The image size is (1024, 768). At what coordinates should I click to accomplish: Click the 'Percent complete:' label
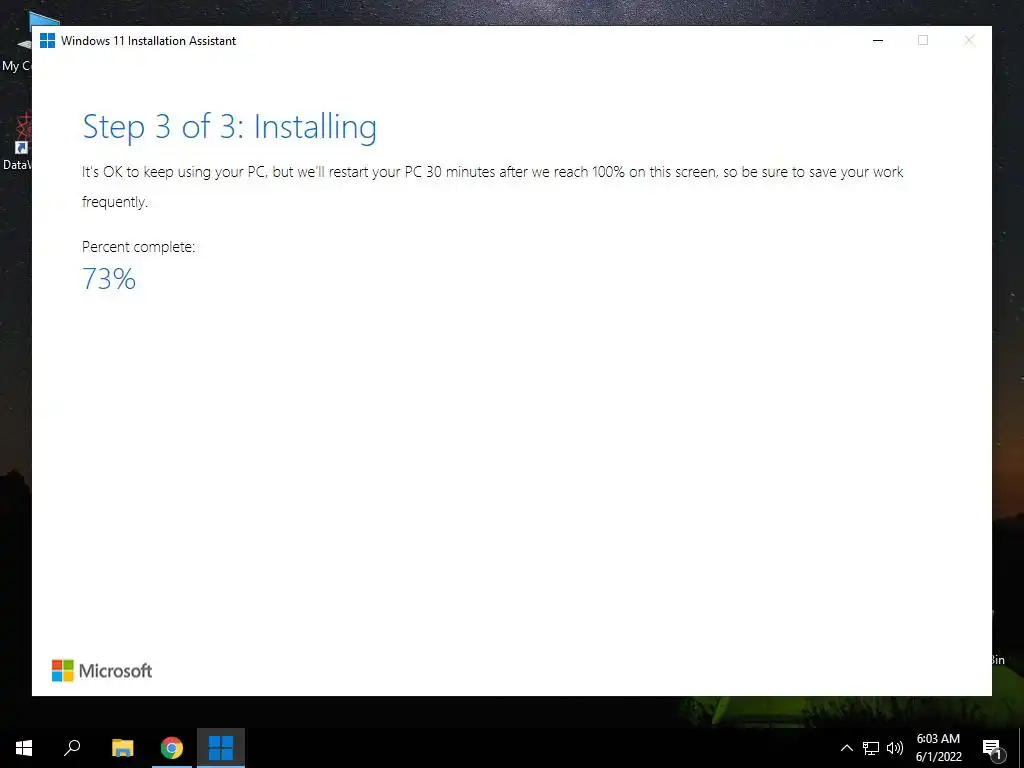[x=138, y=247]
